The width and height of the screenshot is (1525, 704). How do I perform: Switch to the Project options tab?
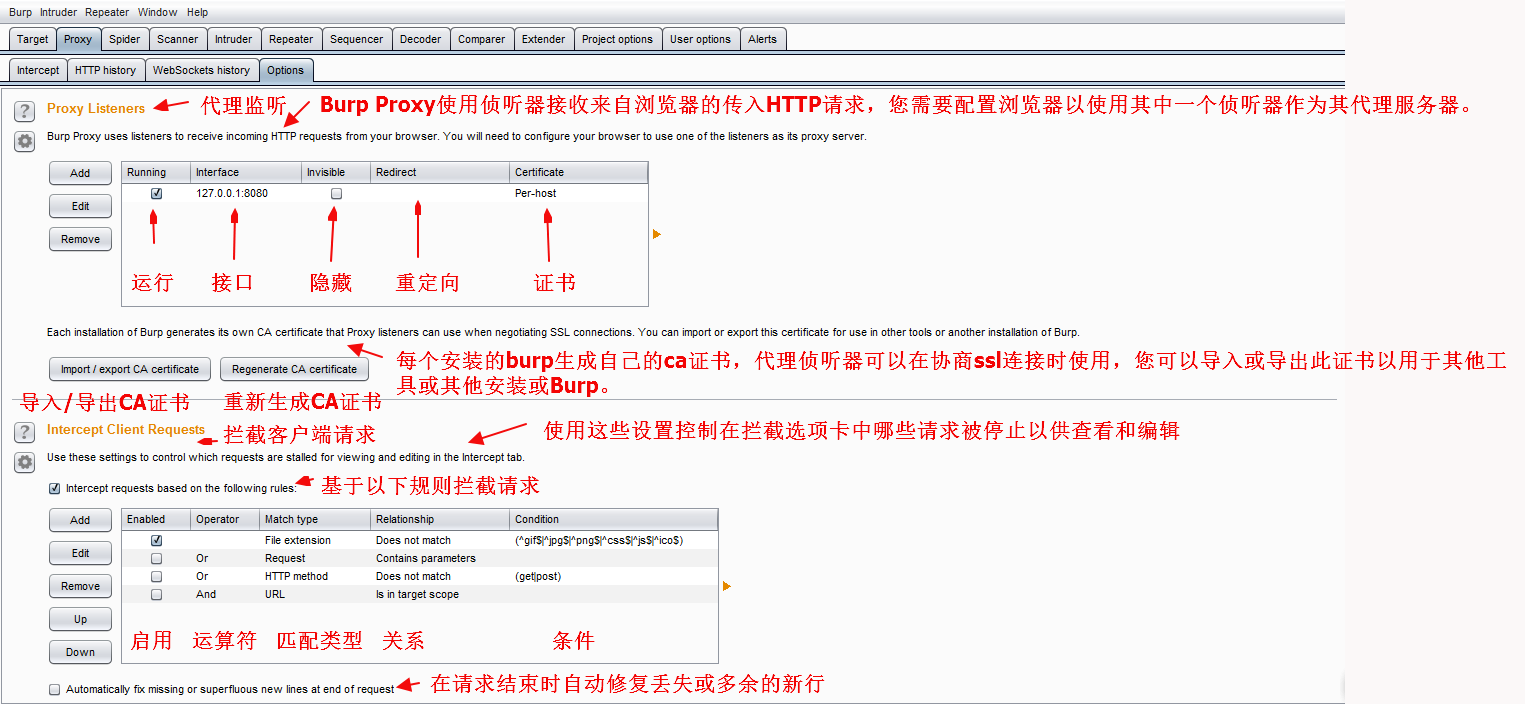[x=617, y=39]
